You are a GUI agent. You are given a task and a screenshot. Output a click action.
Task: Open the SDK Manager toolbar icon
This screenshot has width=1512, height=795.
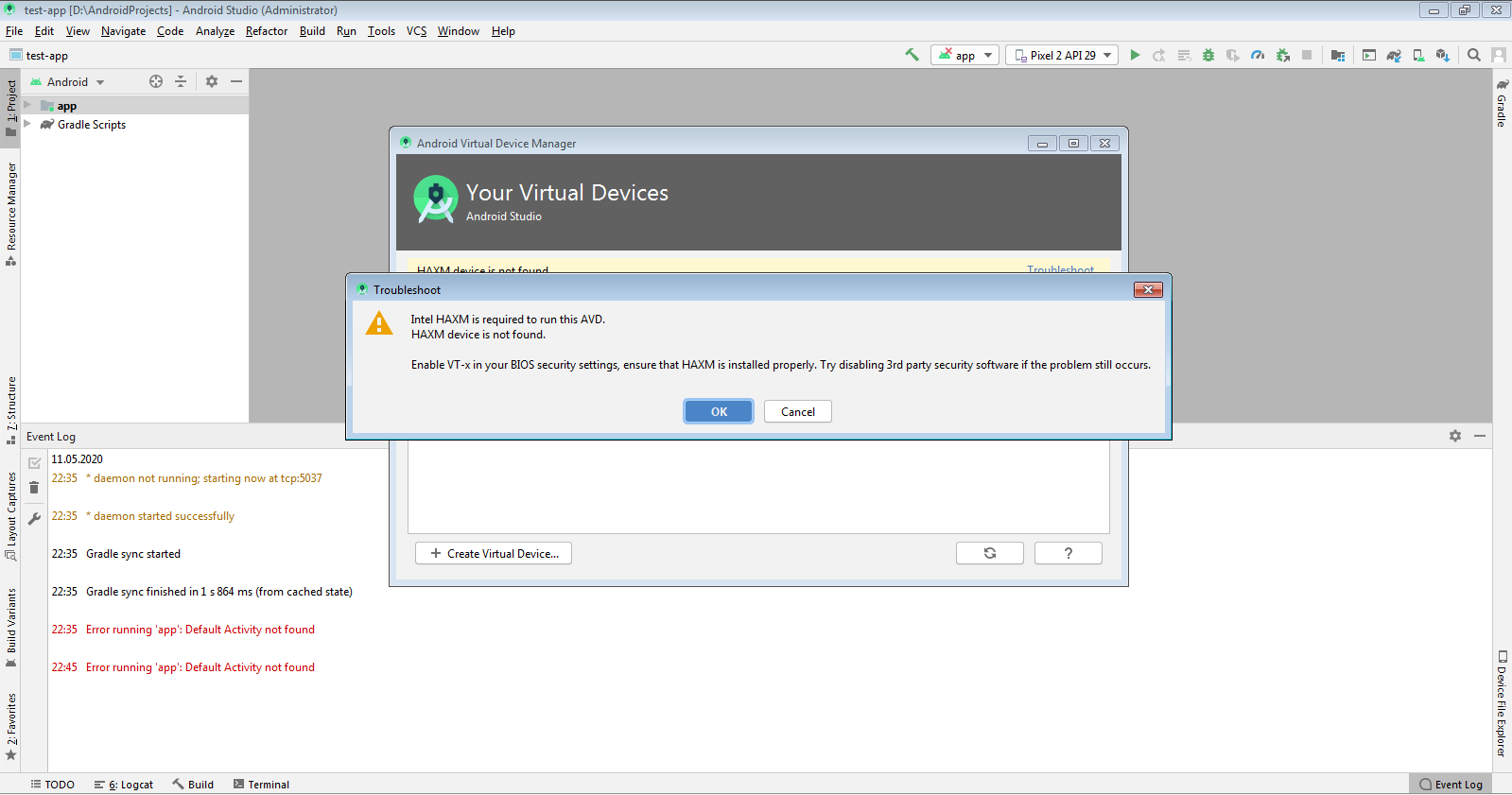click(x=1443, y=55)
